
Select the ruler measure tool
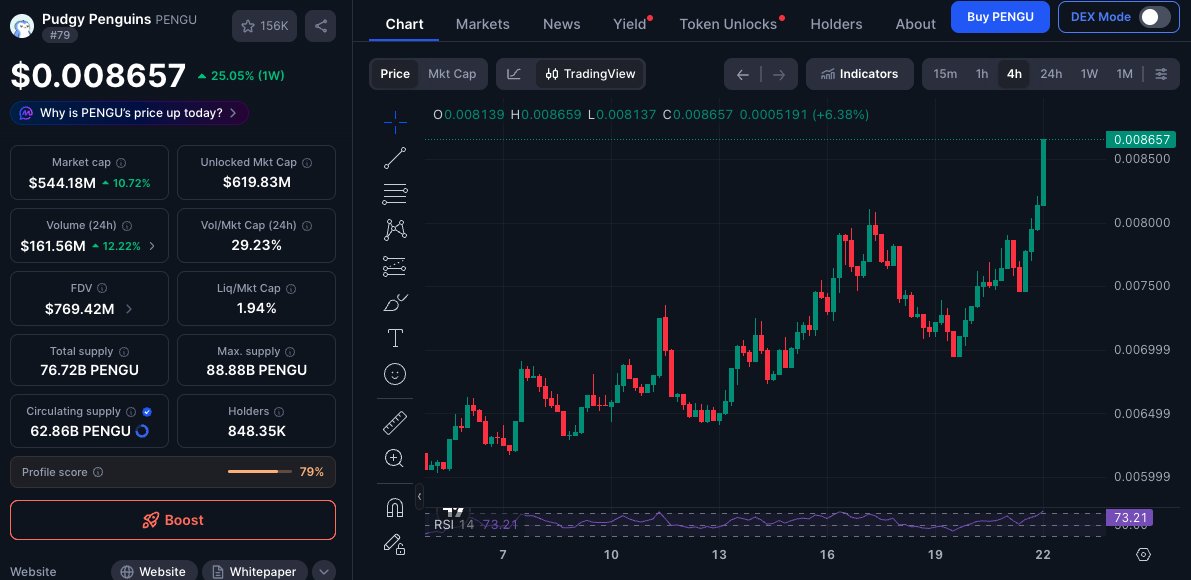point(395,423)
